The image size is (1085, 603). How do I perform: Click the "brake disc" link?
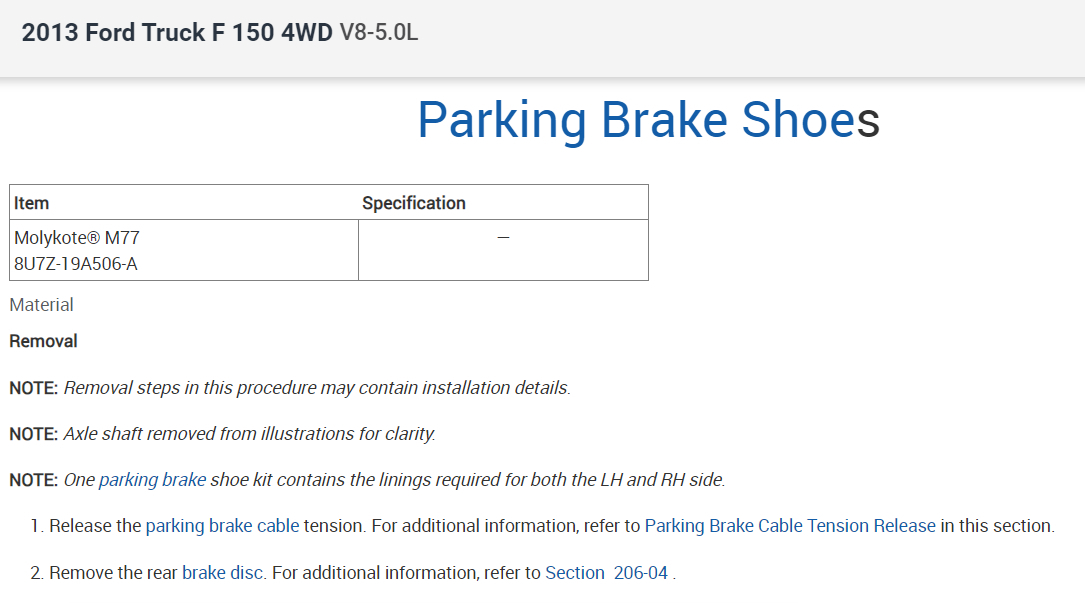tap(222, 573)
